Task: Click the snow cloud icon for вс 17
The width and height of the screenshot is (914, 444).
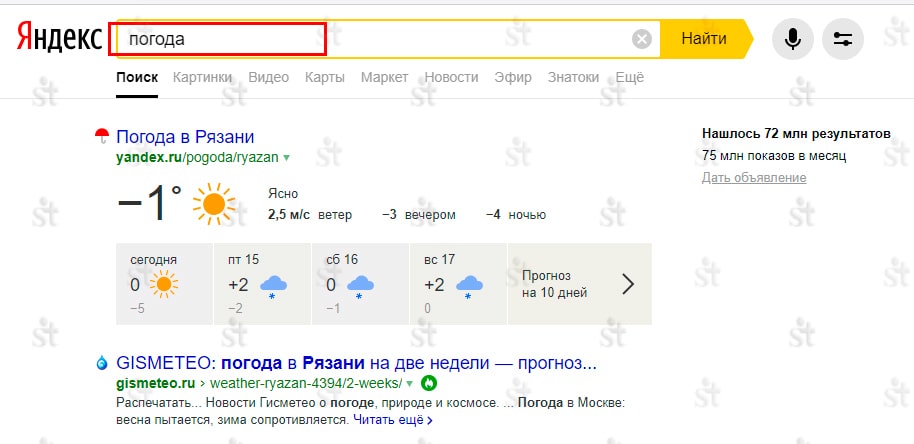Action: coord(469,286)
